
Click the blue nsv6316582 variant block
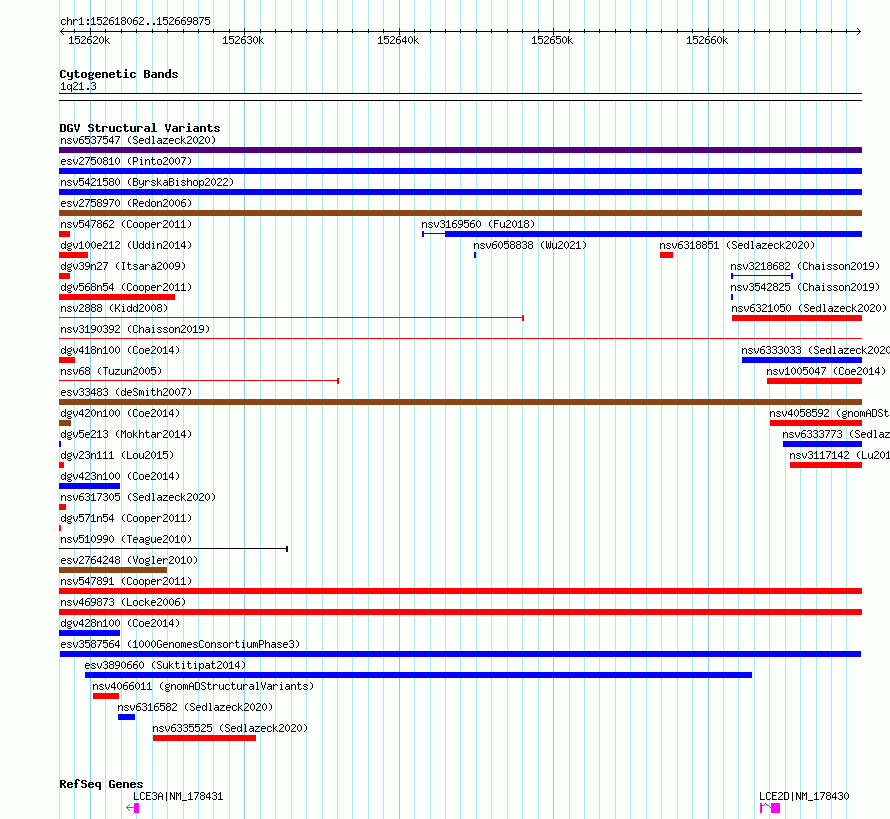click(x=127, y=717)
